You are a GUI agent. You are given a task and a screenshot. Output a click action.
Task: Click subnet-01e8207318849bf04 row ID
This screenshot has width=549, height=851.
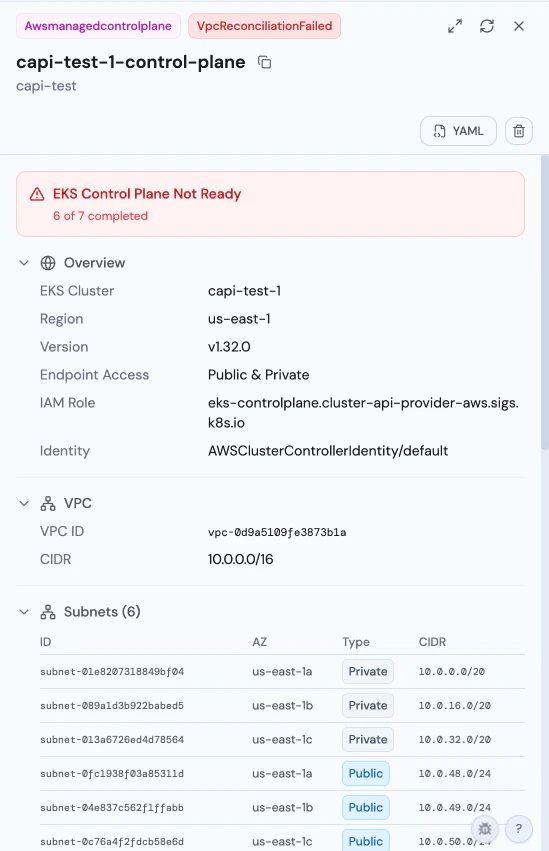112,672
